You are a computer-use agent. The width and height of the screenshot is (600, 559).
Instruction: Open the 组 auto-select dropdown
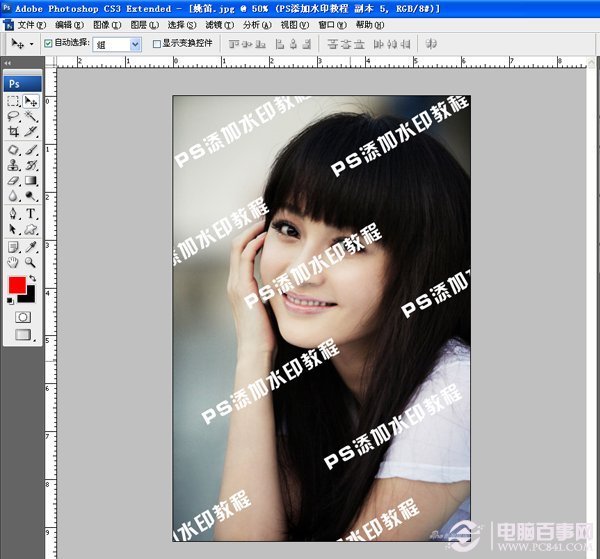[117, 44]
